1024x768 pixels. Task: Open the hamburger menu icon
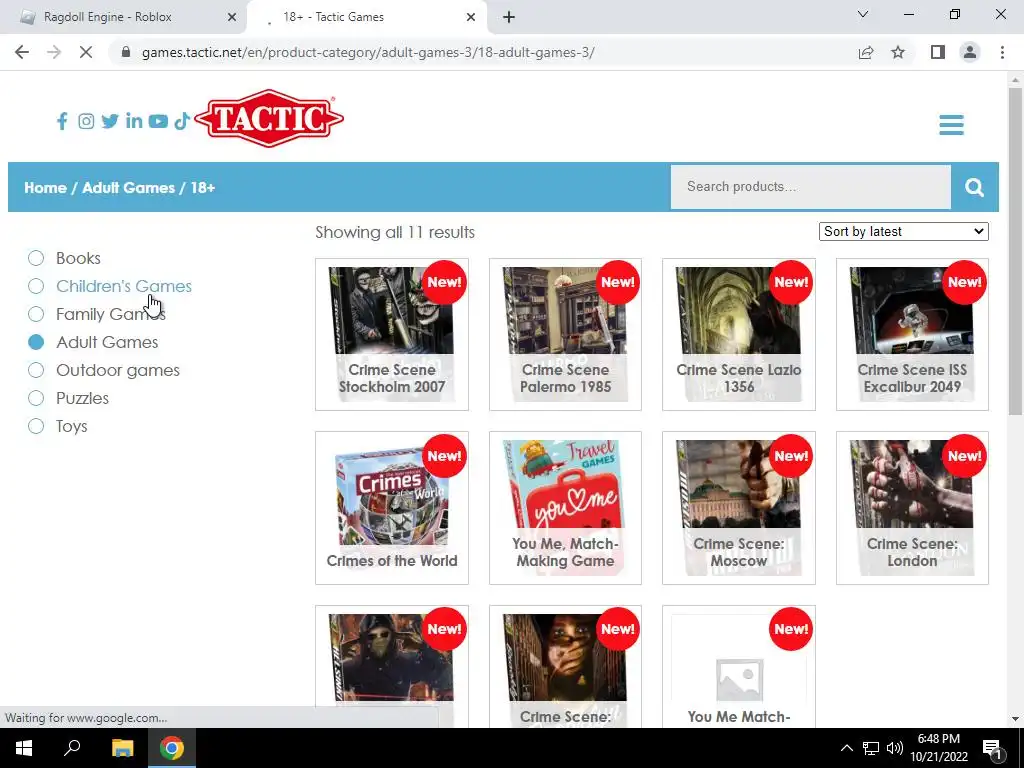[x=951, y=125]
